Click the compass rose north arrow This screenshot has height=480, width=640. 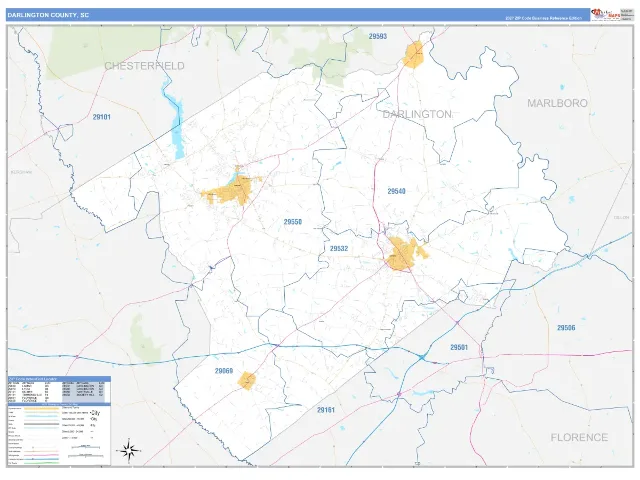(129, 451)
